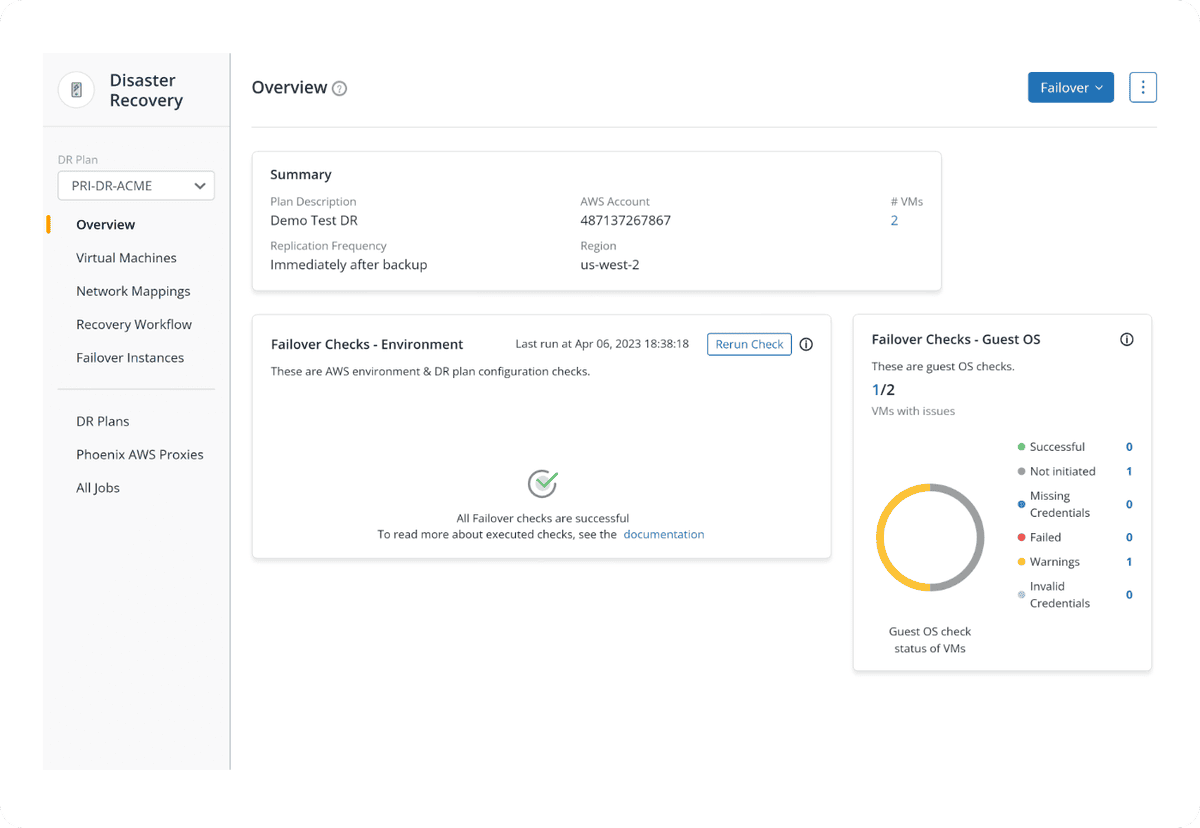Click the red Failed legend dot
Image resolution: width=1200 pixels, height=828 pixels.
1022,537
